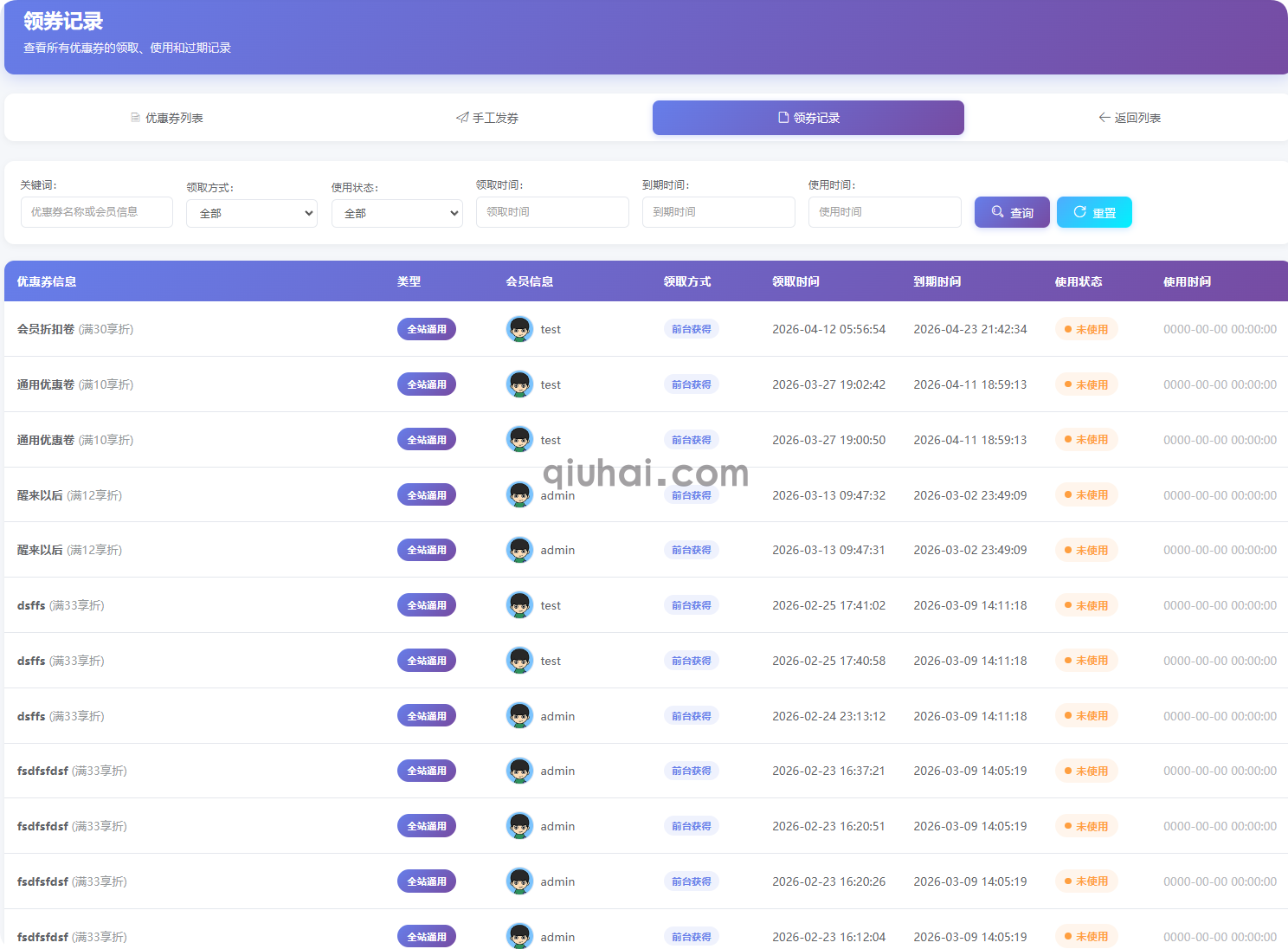This screenshot has height=949, width=1288.
Task: Click the paper plane icon on 手工发券
Action: click(462, 118)
